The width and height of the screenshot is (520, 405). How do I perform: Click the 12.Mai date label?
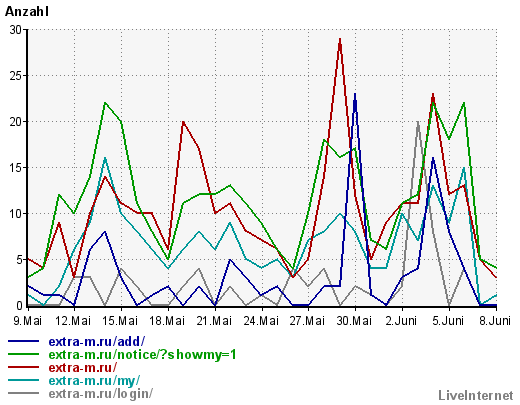pyautogui.click(x=73, y=321)
